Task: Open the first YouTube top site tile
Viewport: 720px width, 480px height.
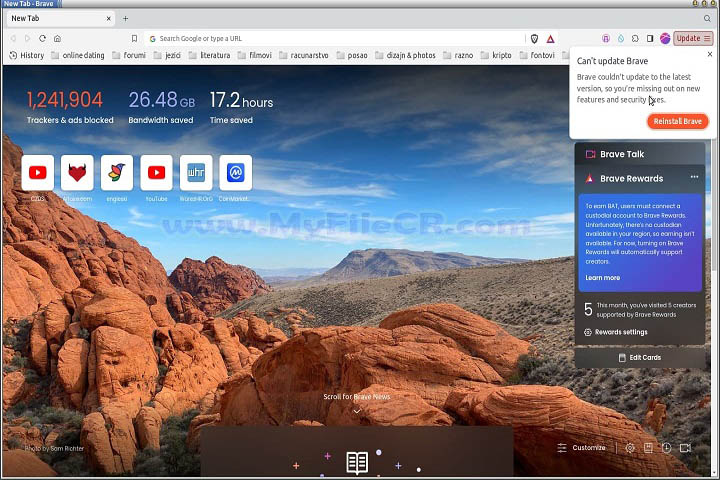Action: click(x=38, y=173)
